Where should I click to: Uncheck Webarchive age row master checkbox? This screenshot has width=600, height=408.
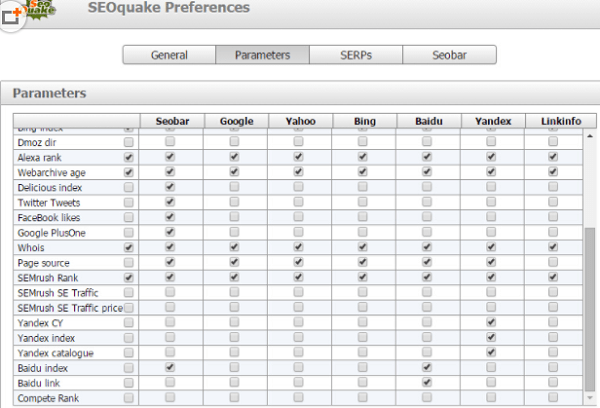point(129,172)
